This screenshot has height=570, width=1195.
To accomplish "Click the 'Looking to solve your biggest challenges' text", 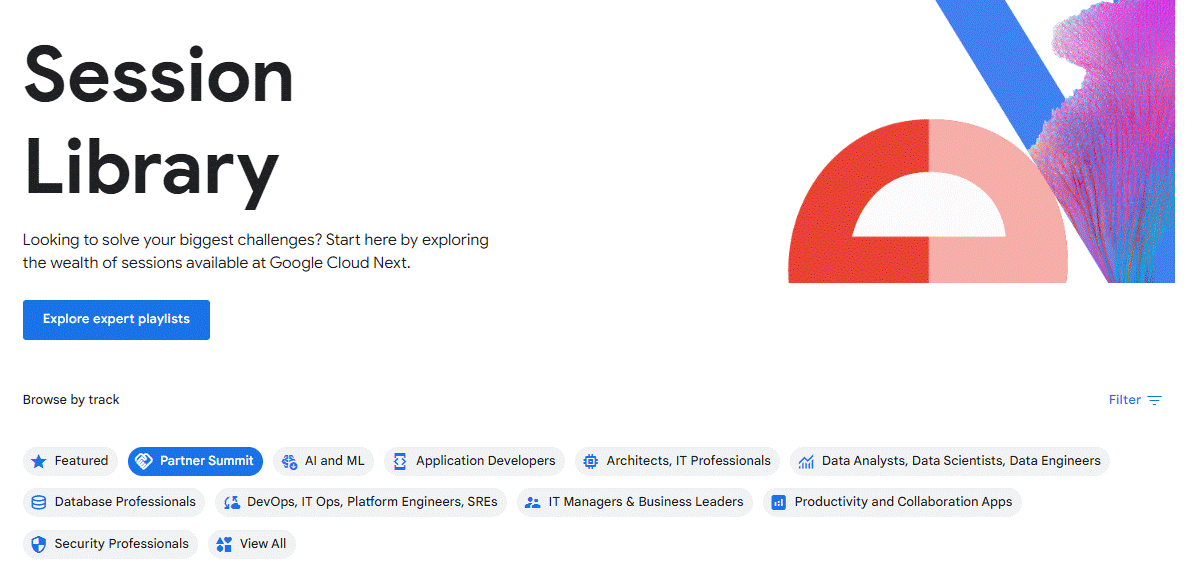I will point(256,251).
